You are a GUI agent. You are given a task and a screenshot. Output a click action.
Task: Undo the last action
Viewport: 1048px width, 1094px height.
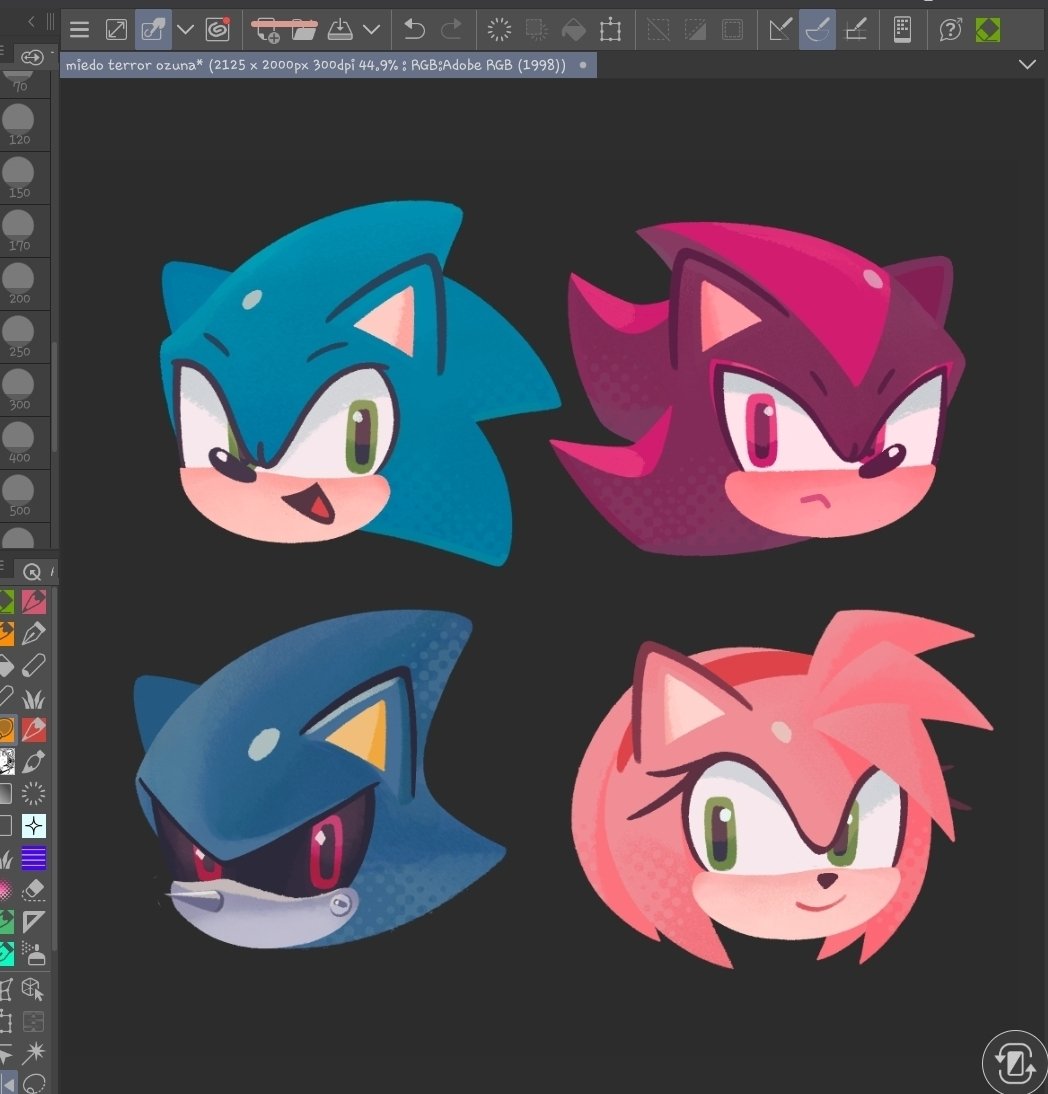[x=414, y=29]
